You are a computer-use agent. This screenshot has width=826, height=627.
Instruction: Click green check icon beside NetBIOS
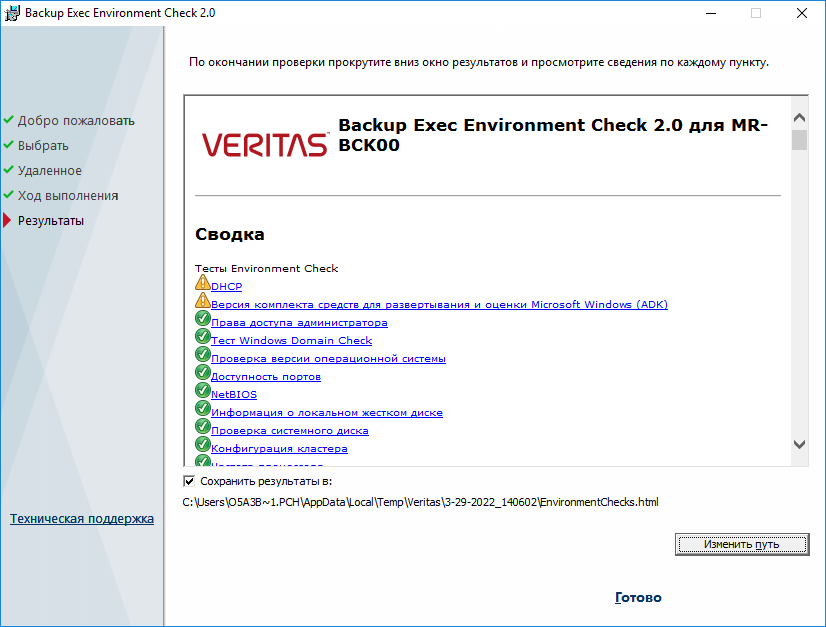pyautogui.click(x=203, y=390)
